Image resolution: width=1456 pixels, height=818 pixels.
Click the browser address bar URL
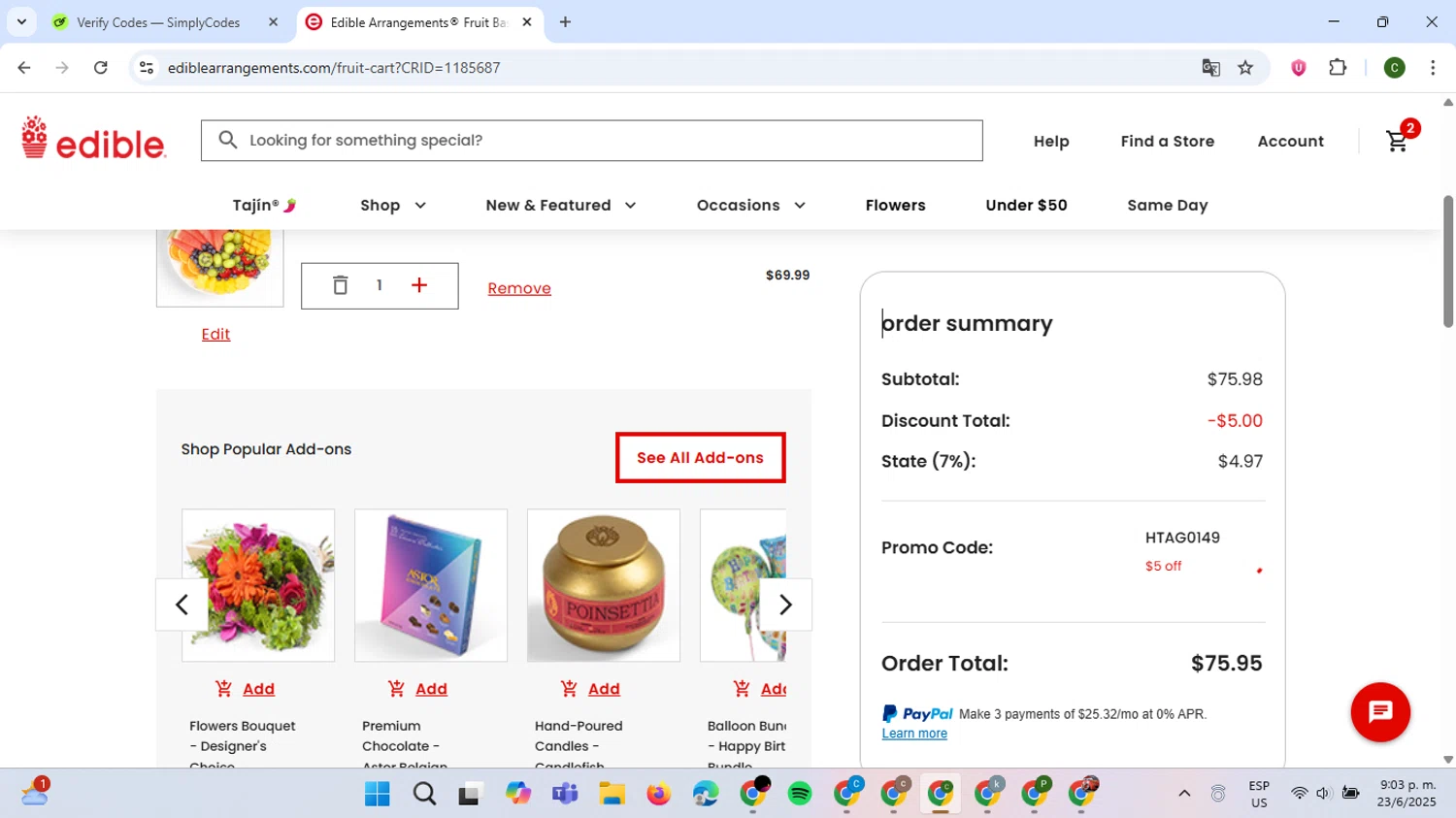(x=334, y=68)
